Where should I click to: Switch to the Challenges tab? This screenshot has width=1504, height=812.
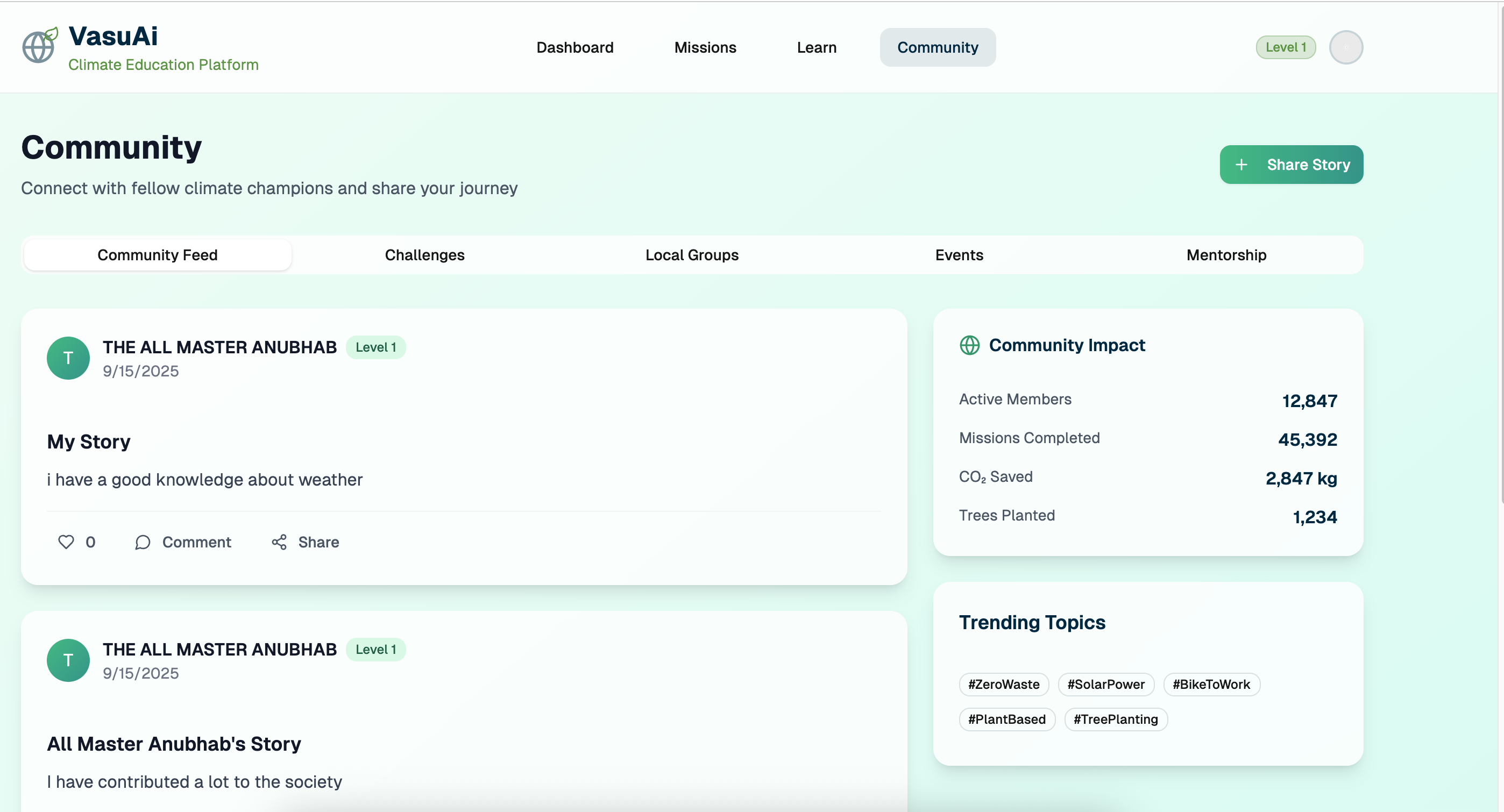tap(424, 255)
